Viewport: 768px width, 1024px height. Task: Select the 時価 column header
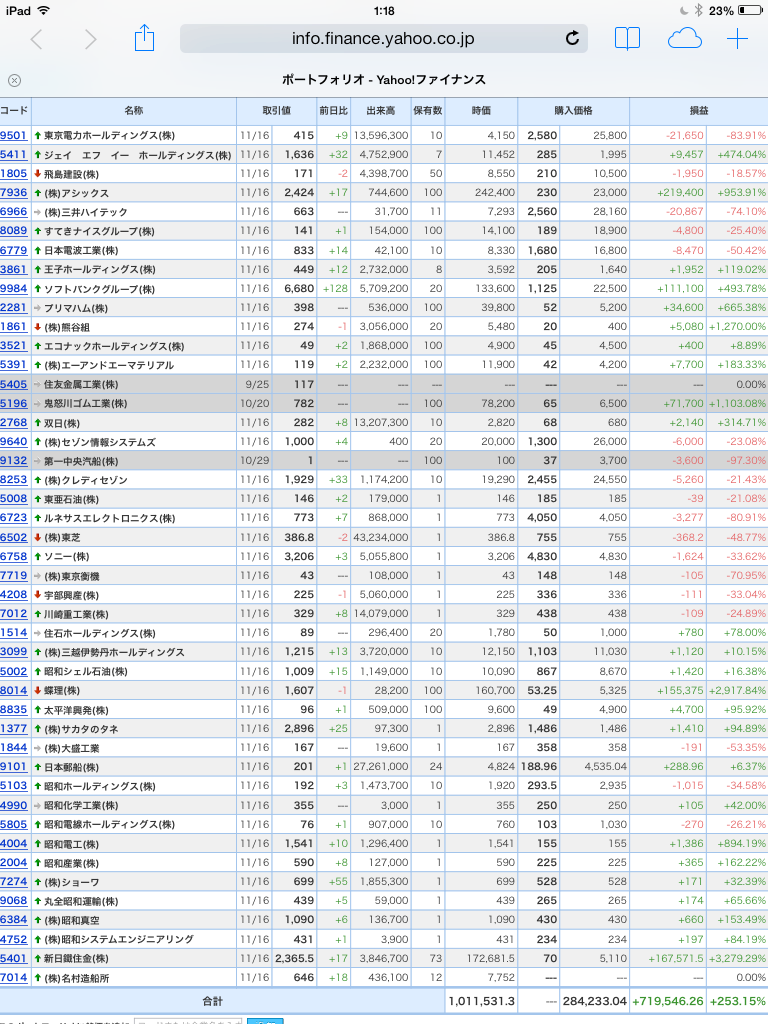pos(481,111)
